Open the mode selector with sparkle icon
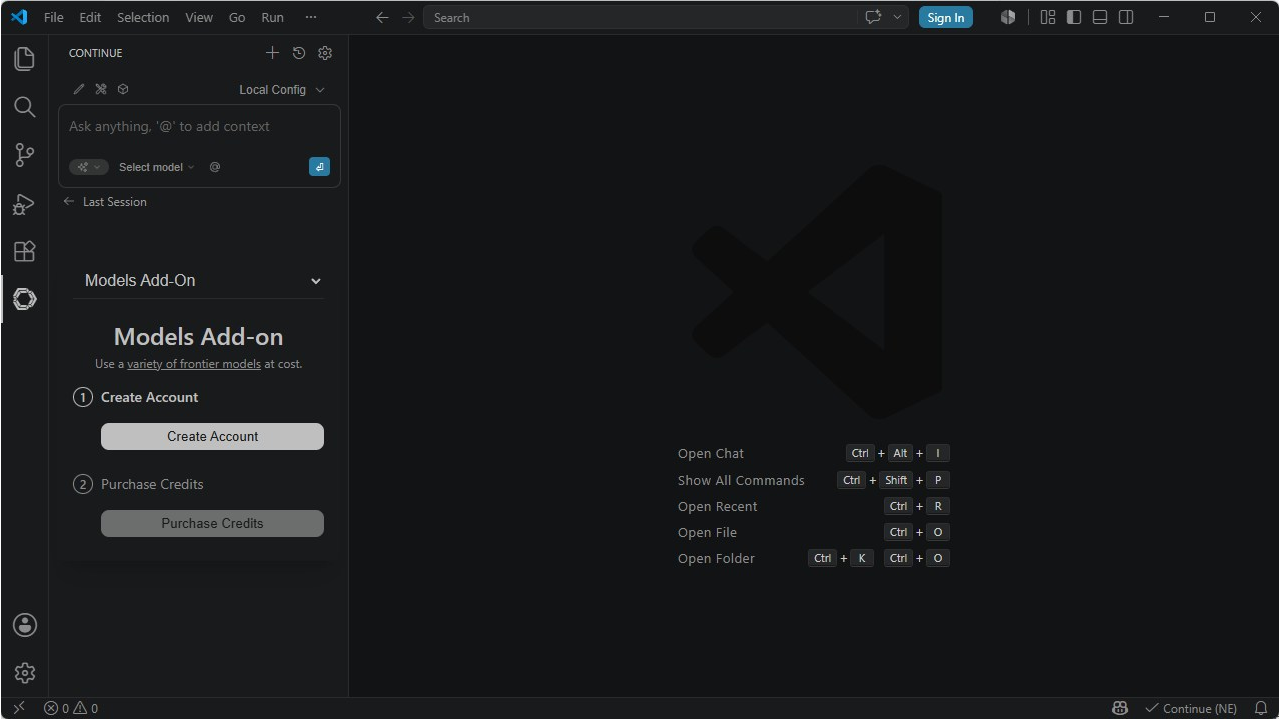The height and width of the screenshot is (720, 1280). (88, 167)
